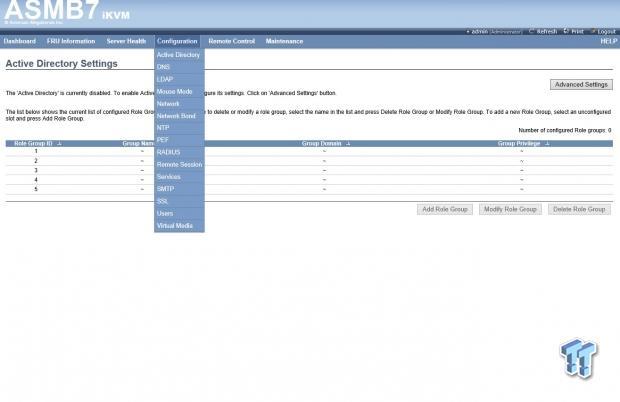Select role group row with ID 4
The height and width of the screenshot is (402, 620).
(309, 180)
